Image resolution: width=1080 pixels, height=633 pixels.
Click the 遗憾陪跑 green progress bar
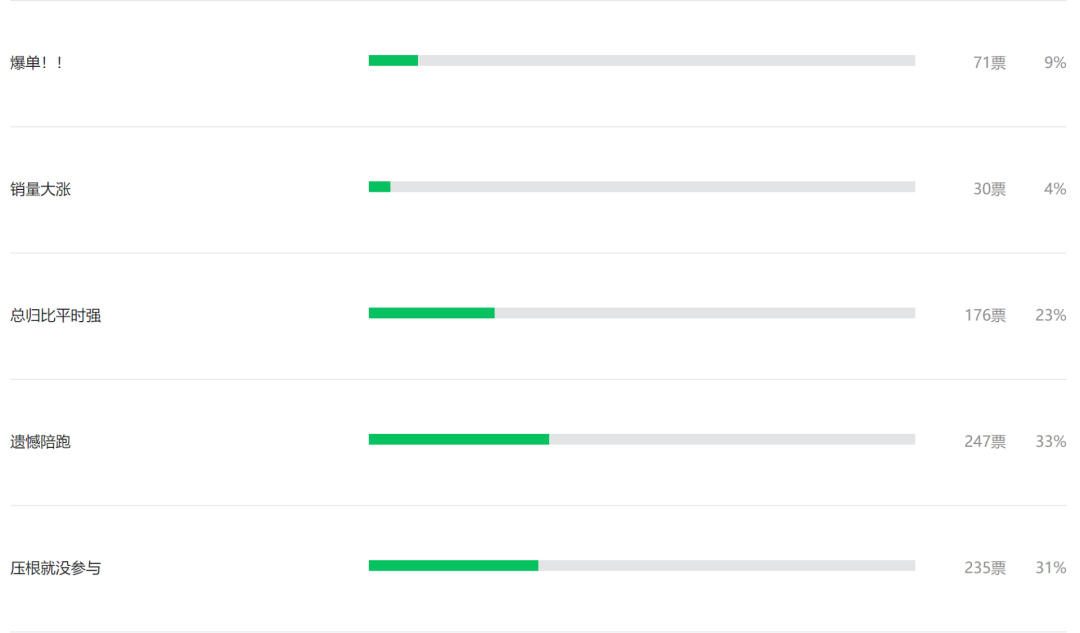458,439
